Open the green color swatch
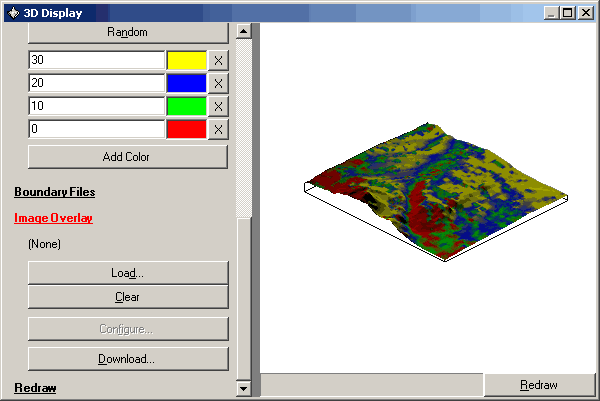The width and height of the screenshot is (600, 401). pos(187,106)
